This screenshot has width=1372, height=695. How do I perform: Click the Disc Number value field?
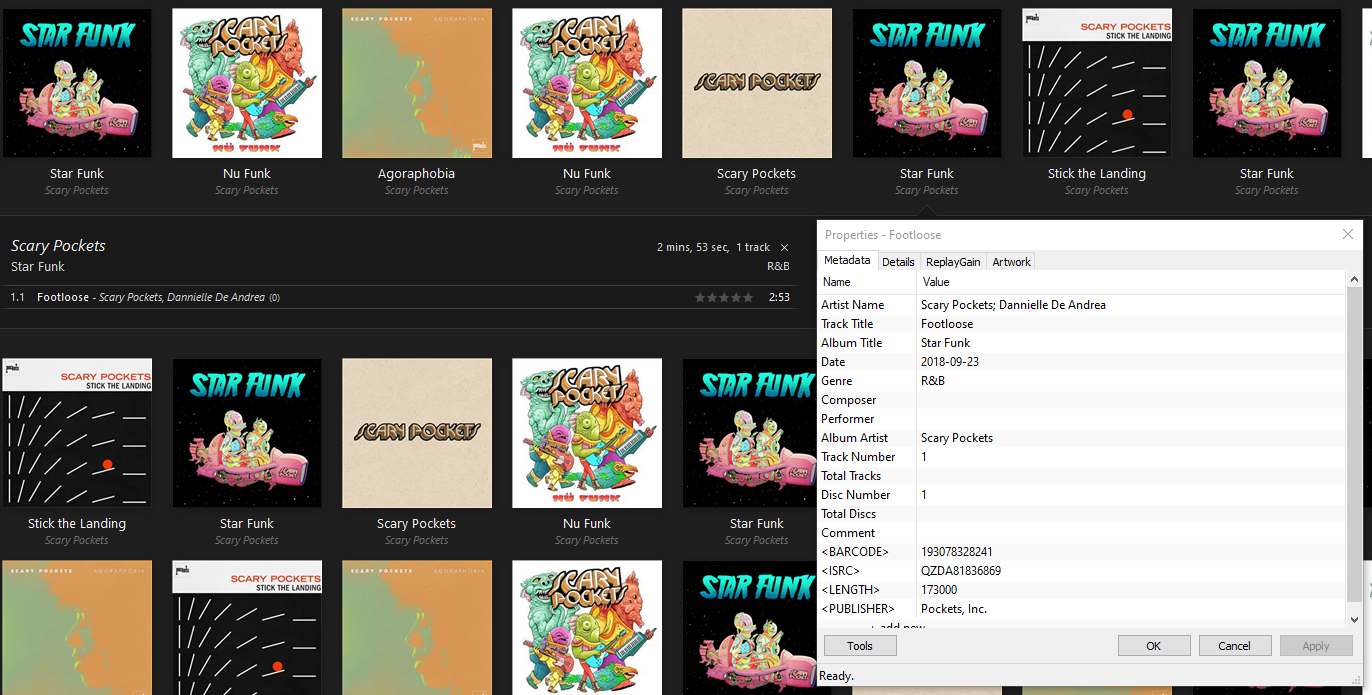(x=1132, y=495)
